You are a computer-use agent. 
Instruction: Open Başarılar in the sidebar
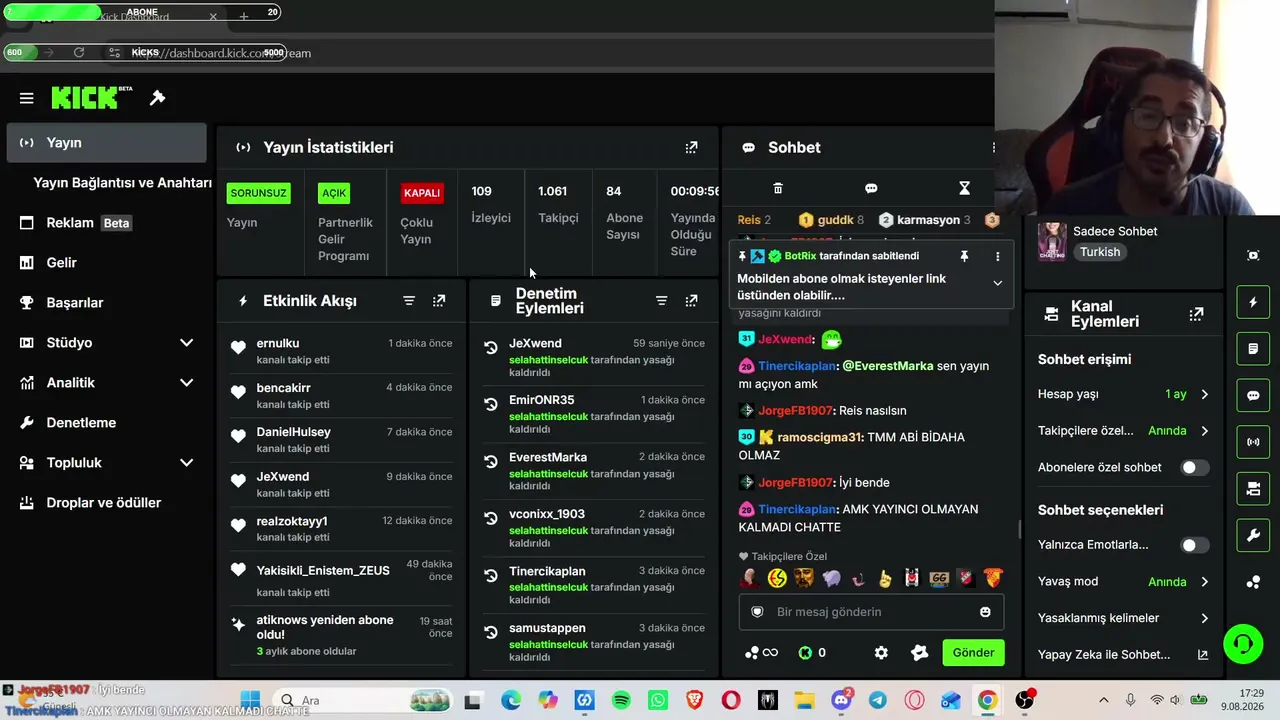[106, 303]
